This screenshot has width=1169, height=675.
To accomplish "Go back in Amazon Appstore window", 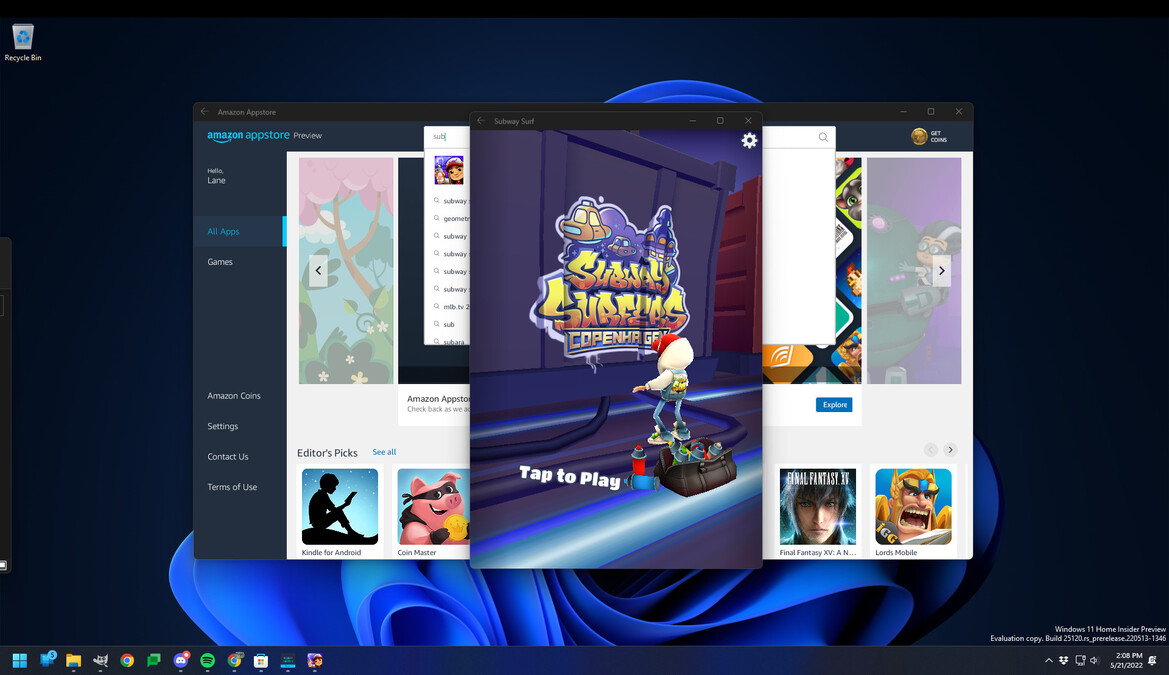I will click(x=204, y=112).
